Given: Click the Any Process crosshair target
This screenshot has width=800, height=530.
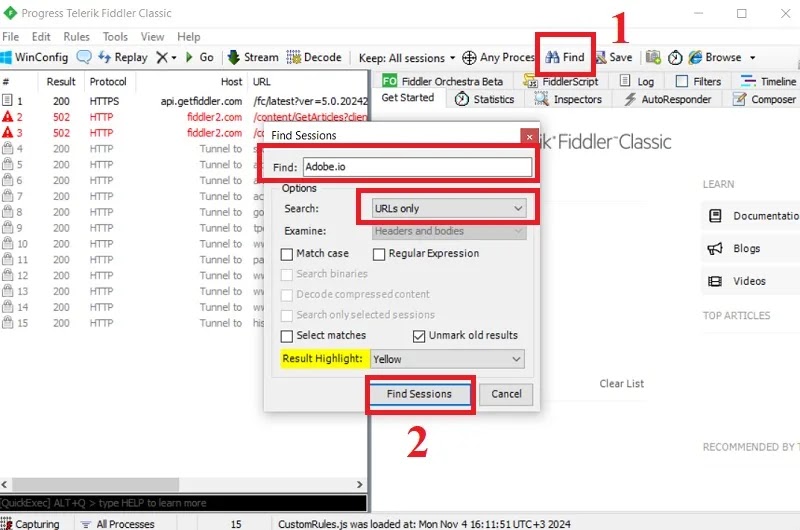Looking at the screenshot, I should click(x=469, y=58).
